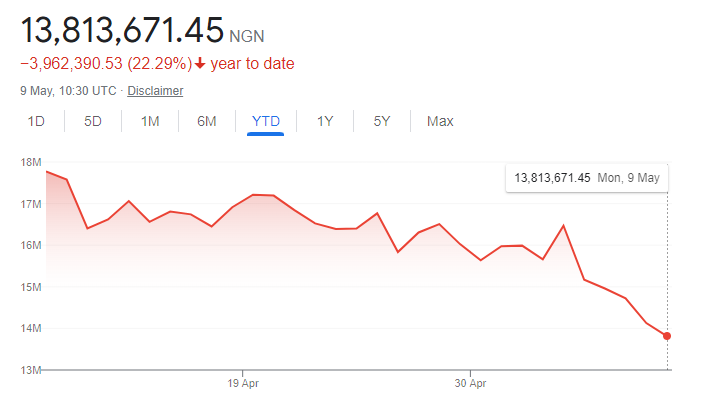The width and height of the screenshot is (701, 393).
Task: Click the large 13,813,671.45 price value
Action: (x=122, y=30)
